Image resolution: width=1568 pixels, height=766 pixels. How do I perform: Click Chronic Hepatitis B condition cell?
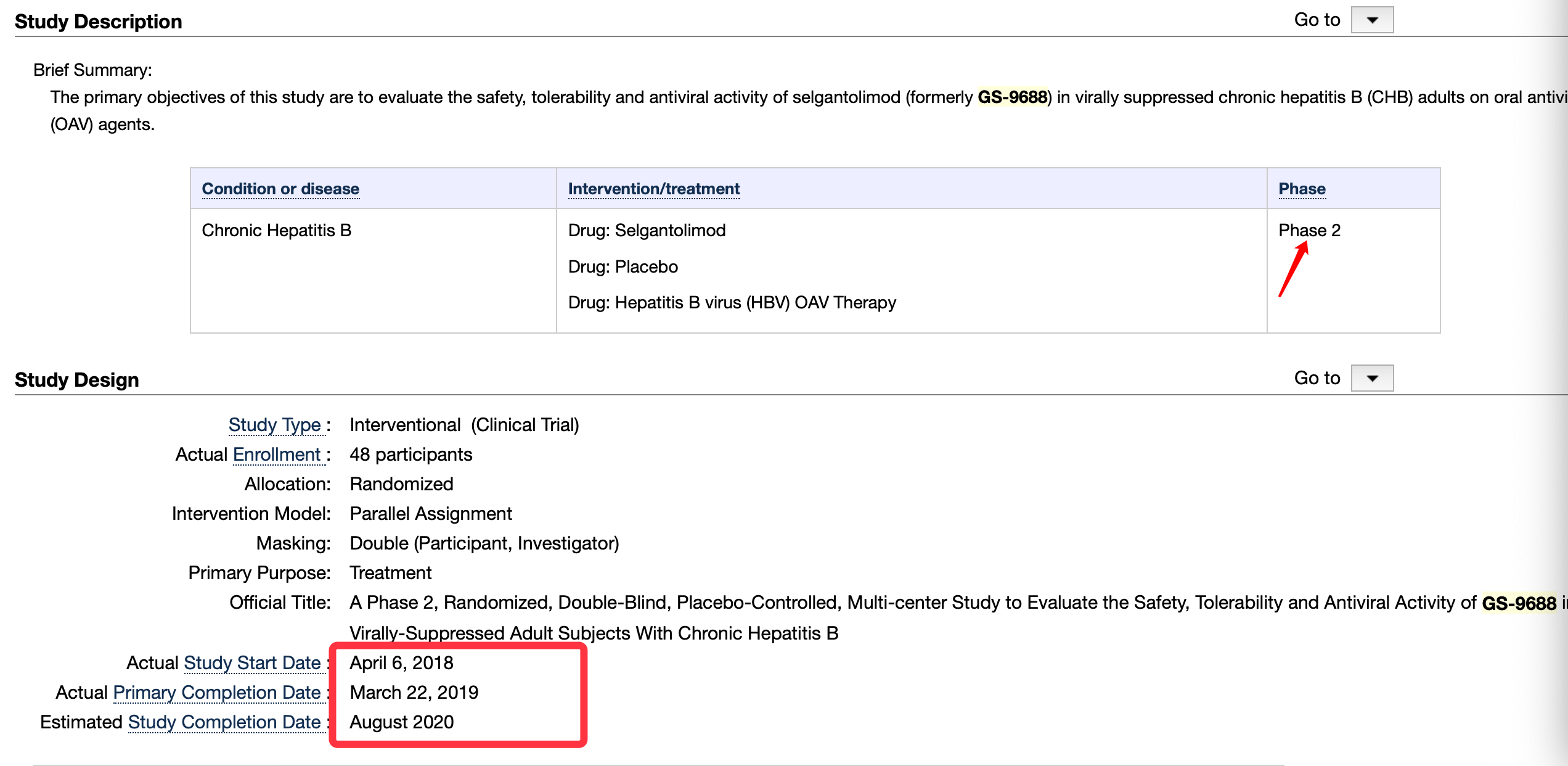277,230
